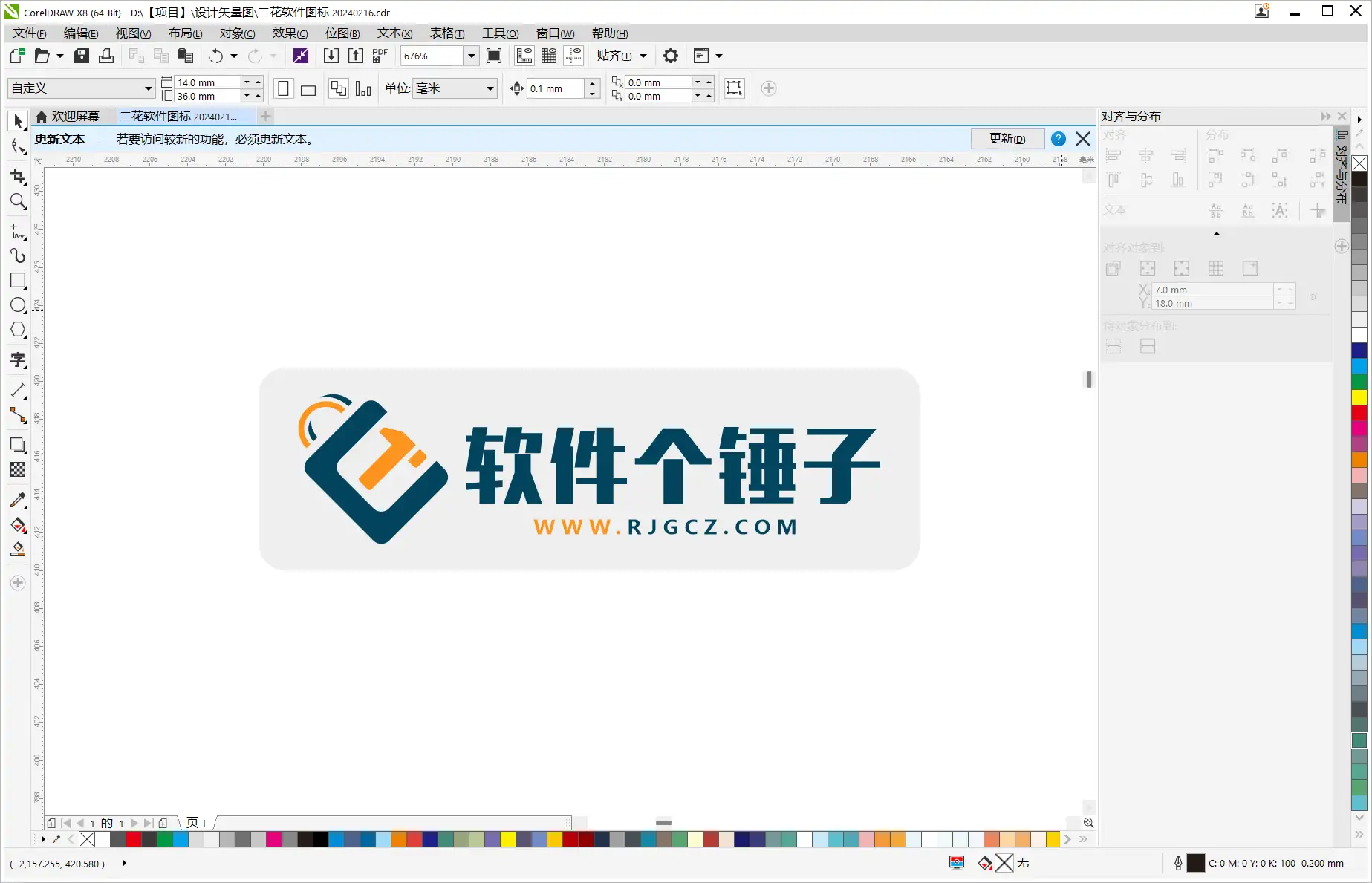
Task: Click Publish to PDF icon
Action: (380, 56)
